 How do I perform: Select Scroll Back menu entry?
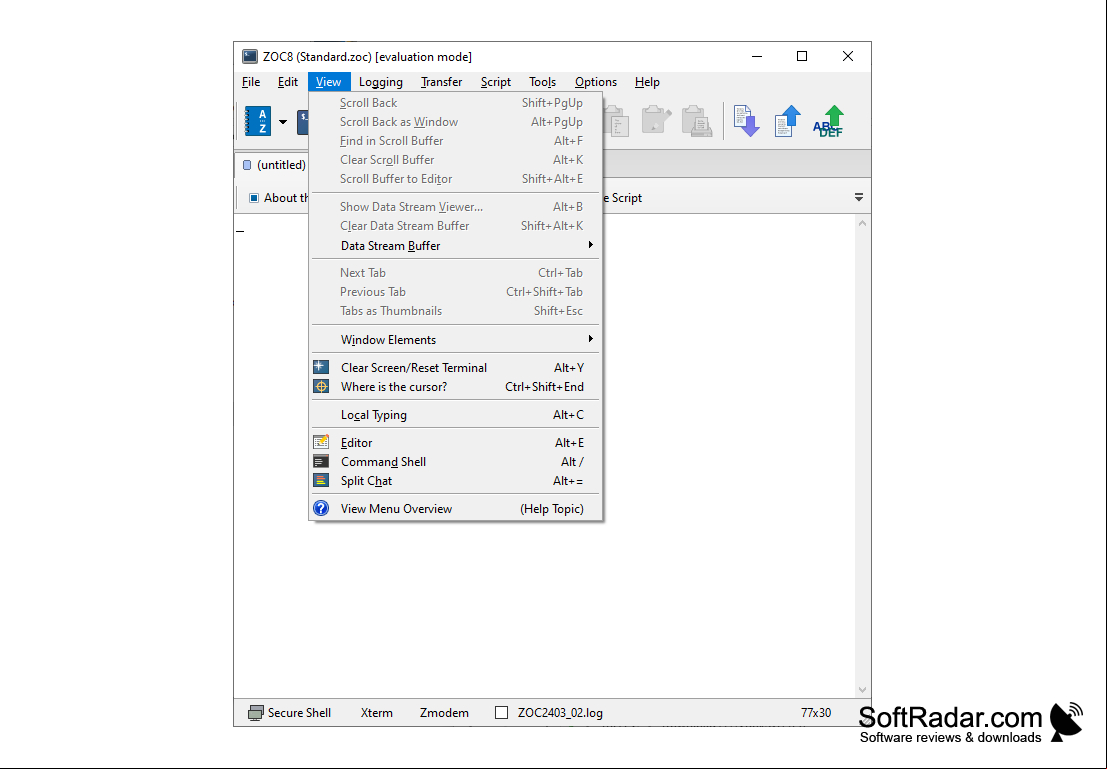(x=456, y=102)
